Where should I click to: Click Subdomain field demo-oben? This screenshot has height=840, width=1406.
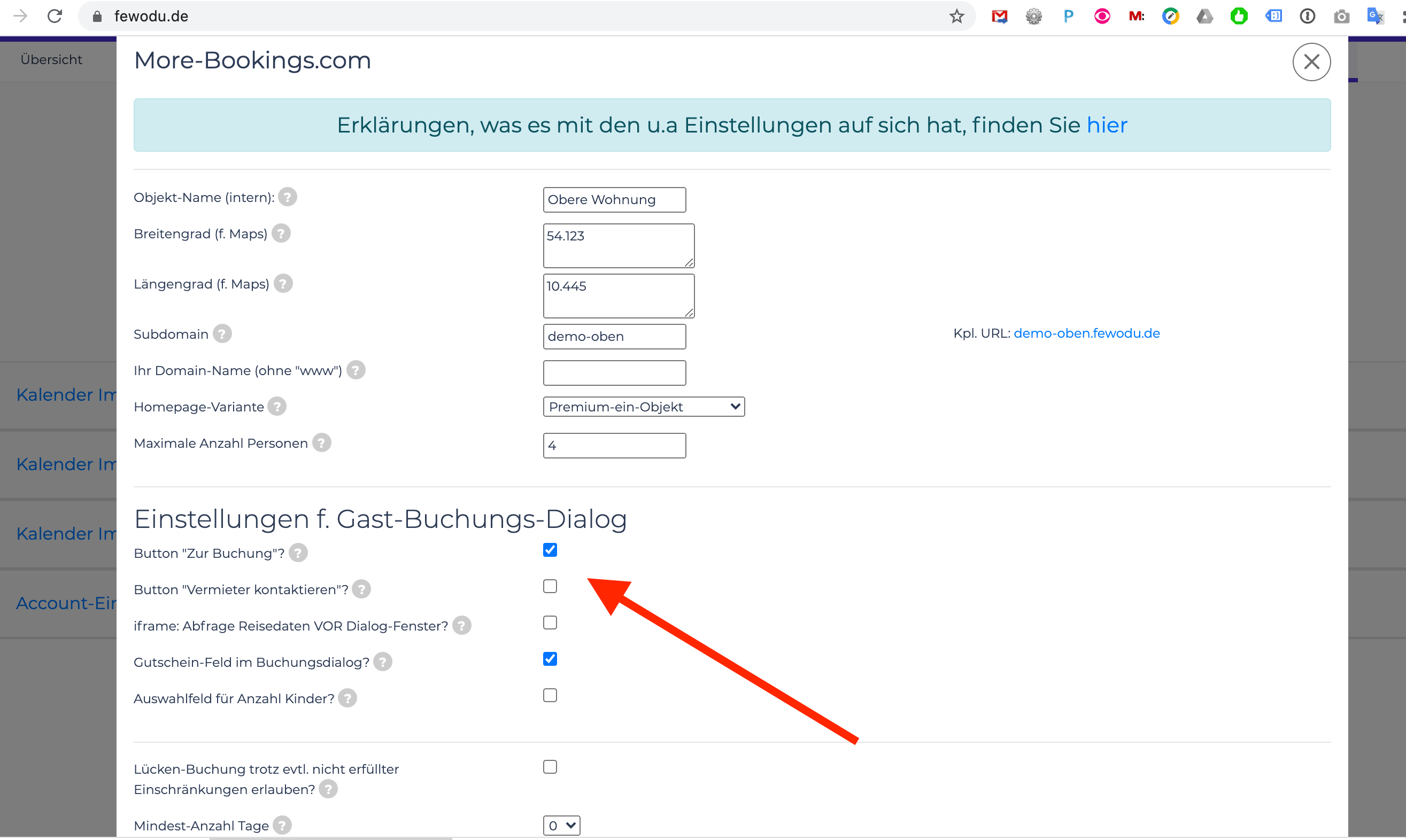tap(614, 337)
